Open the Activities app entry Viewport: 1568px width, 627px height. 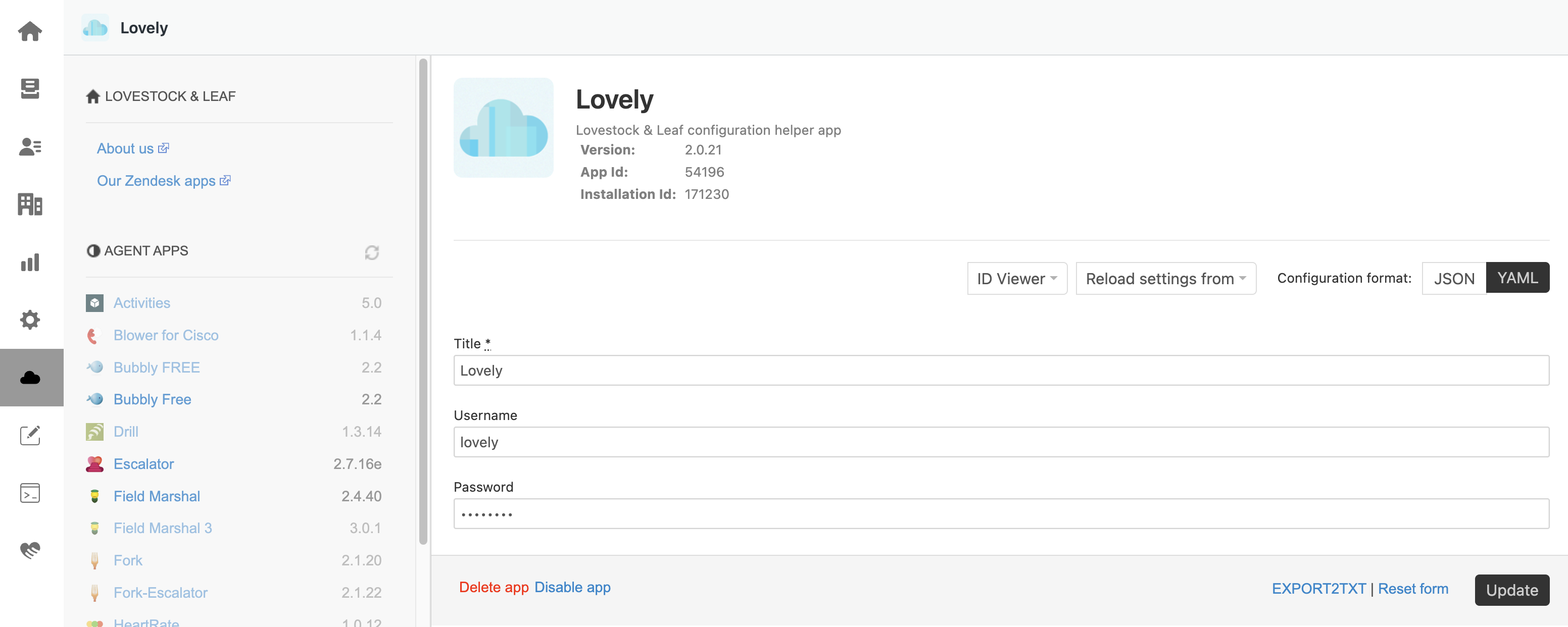[x=141, y=303]
